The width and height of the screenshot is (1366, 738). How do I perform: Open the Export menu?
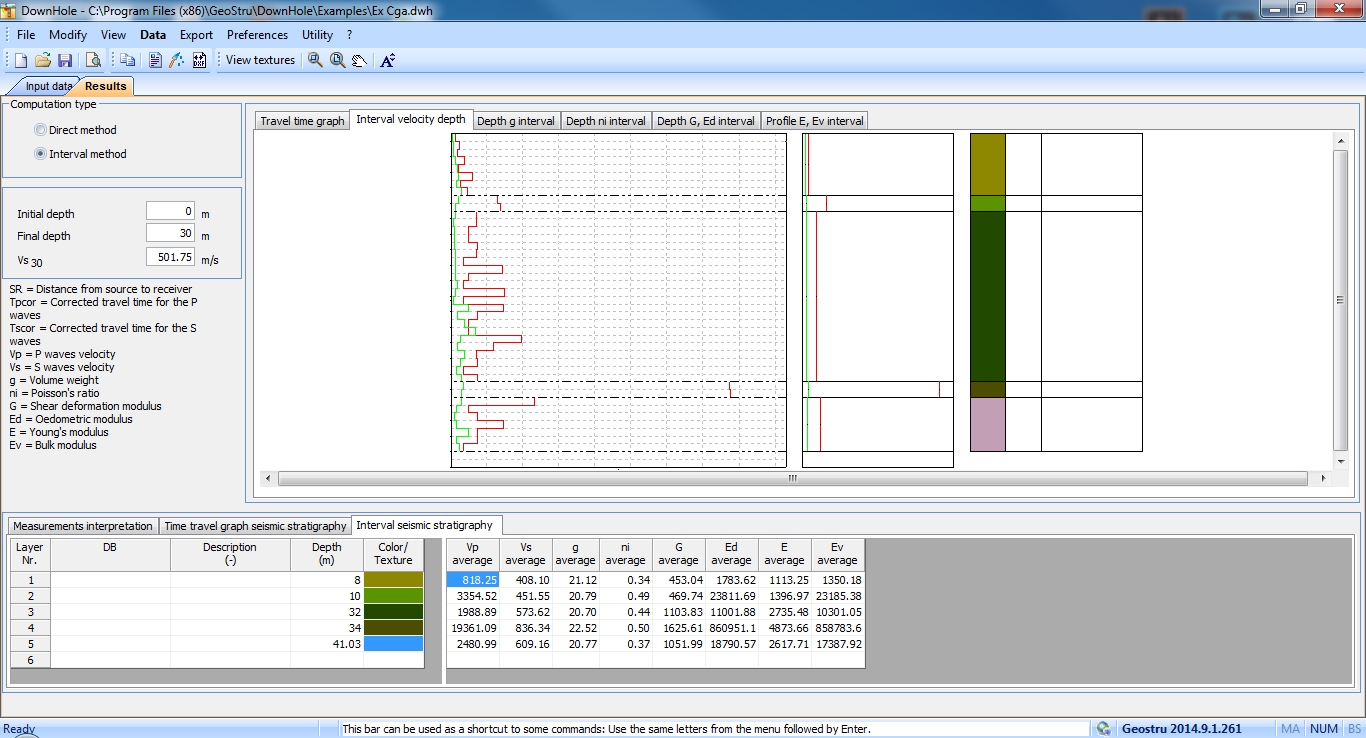[196, 35]
